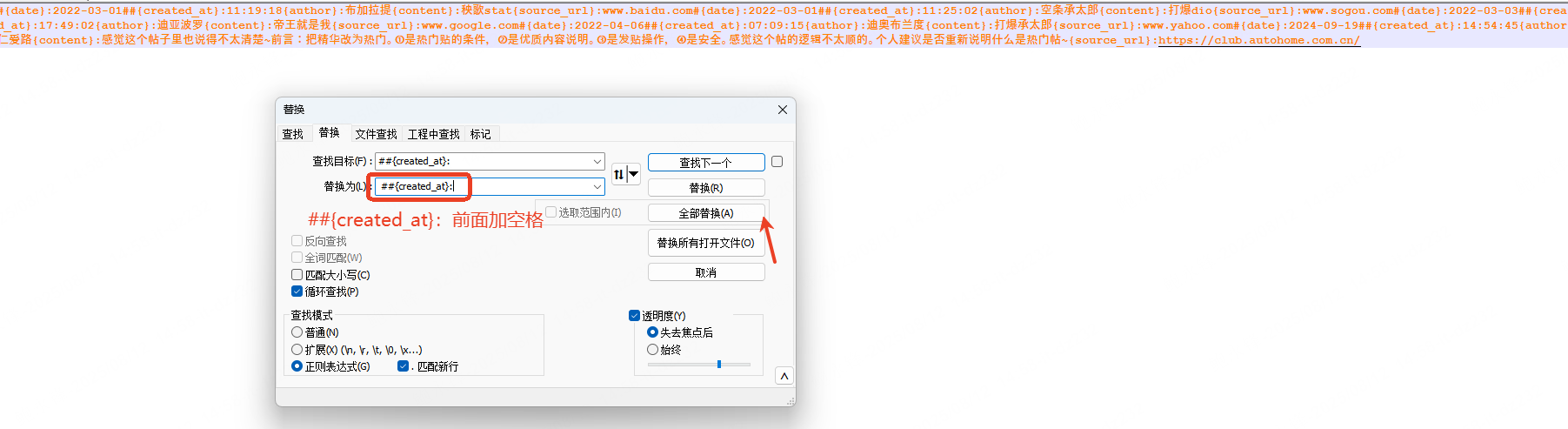The width and height of the screenshot is (1568, 429).
Task: Click the 全部替换 button
Action: [x=706, y=213]
